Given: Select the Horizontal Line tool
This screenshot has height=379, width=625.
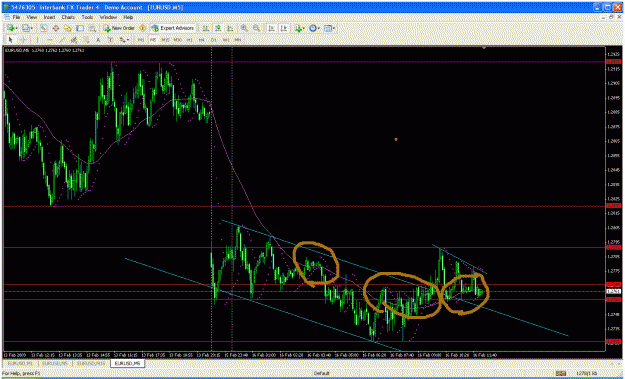Looking at the screenshot, I should [50, 40].
